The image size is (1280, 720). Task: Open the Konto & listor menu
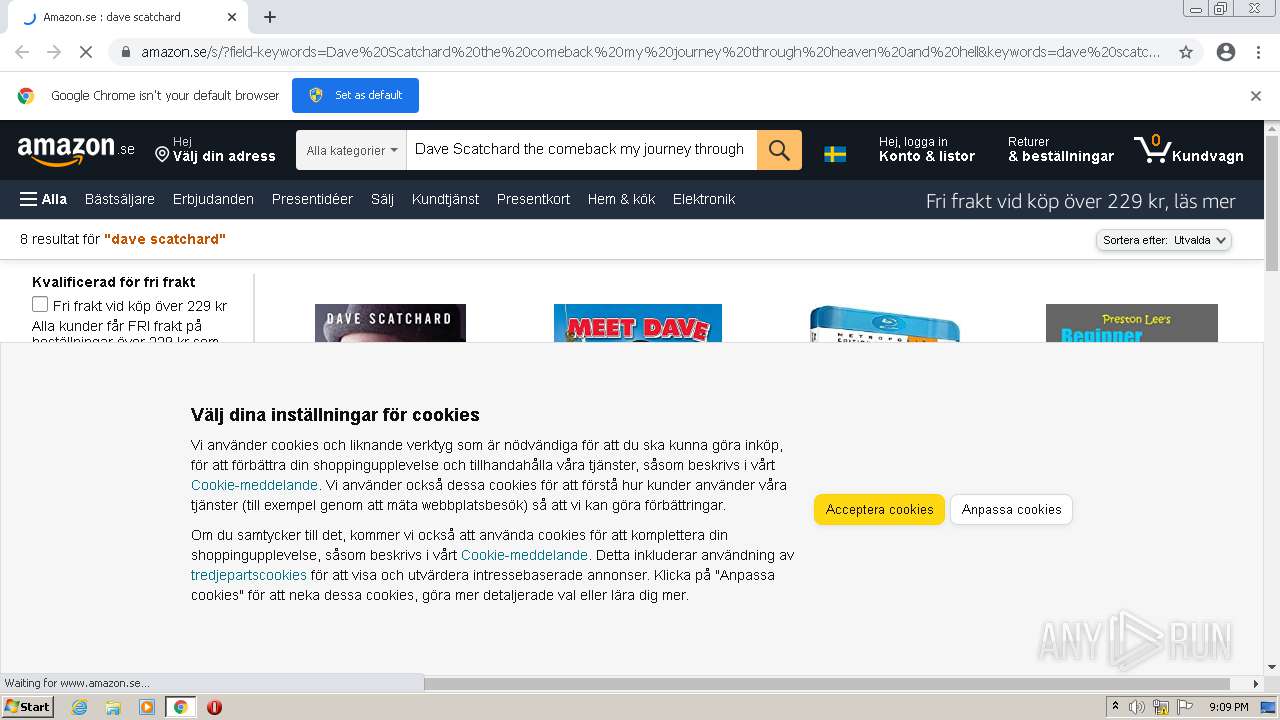pyautogui.click(x=926, y=150)
